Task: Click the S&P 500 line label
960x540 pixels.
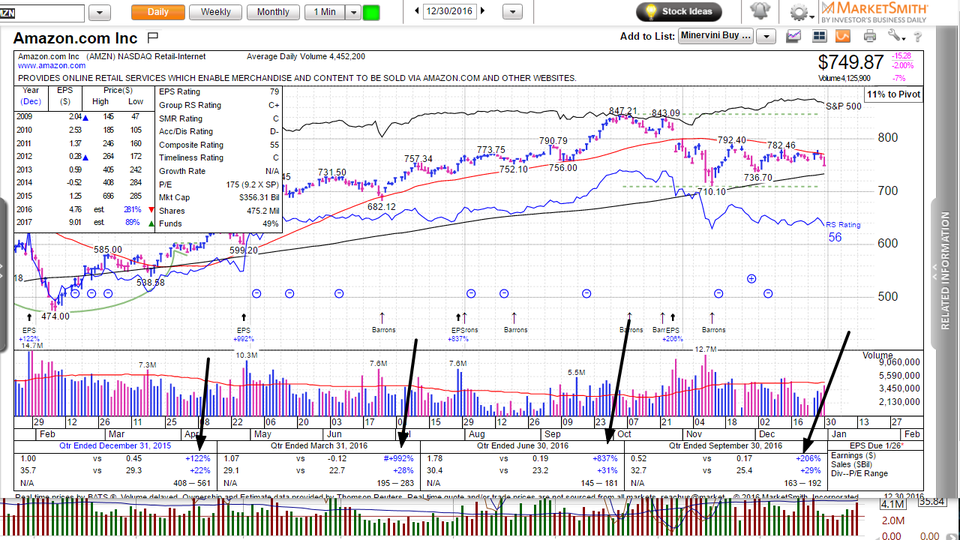Action: pyautogui.click(x=843, y=107)
